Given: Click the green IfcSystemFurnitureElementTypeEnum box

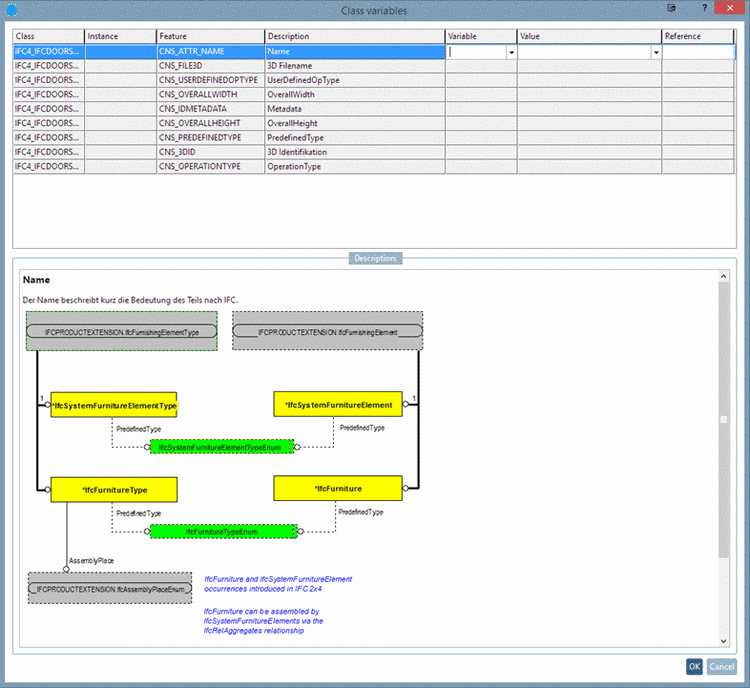Looking at the screenshot, I should click(x=222, y=447).
